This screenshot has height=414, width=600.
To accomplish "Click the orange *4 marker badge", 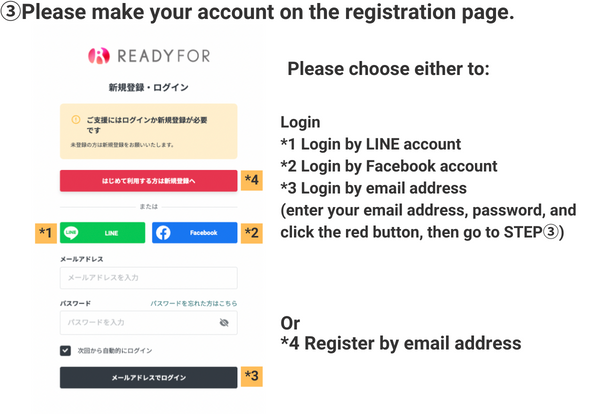I will (x=252, y=180).
